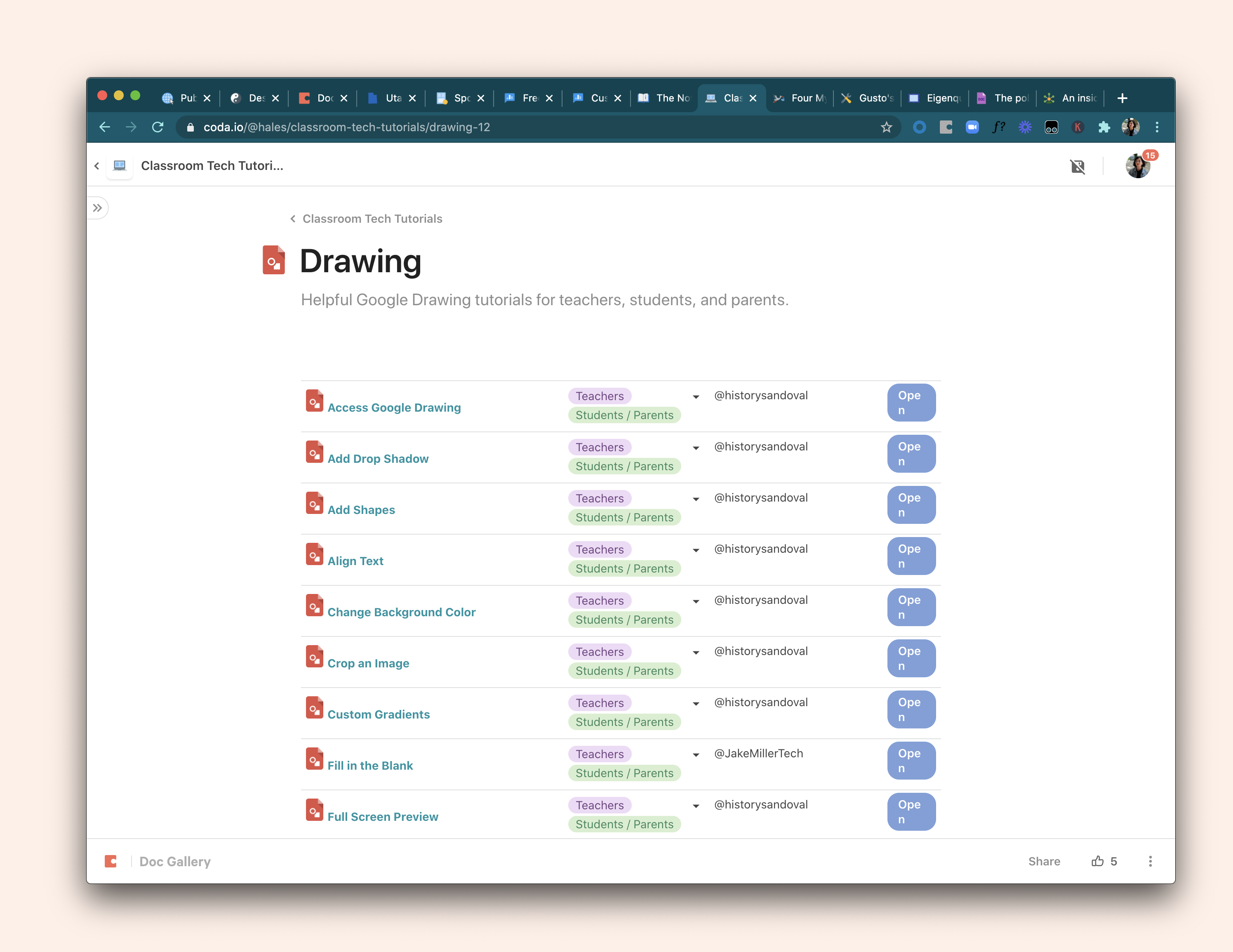Open the Zoom browser extension icon

tap(972, 127)
